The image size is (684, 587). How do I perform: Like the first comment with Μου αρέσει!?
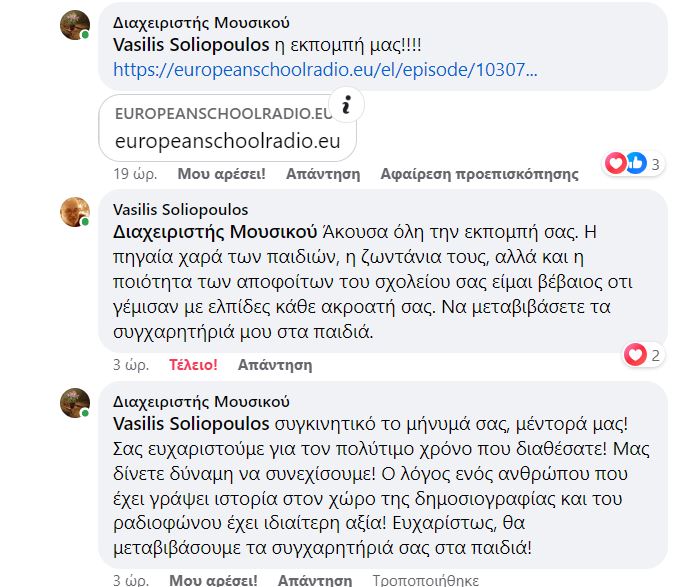[221, 174]
